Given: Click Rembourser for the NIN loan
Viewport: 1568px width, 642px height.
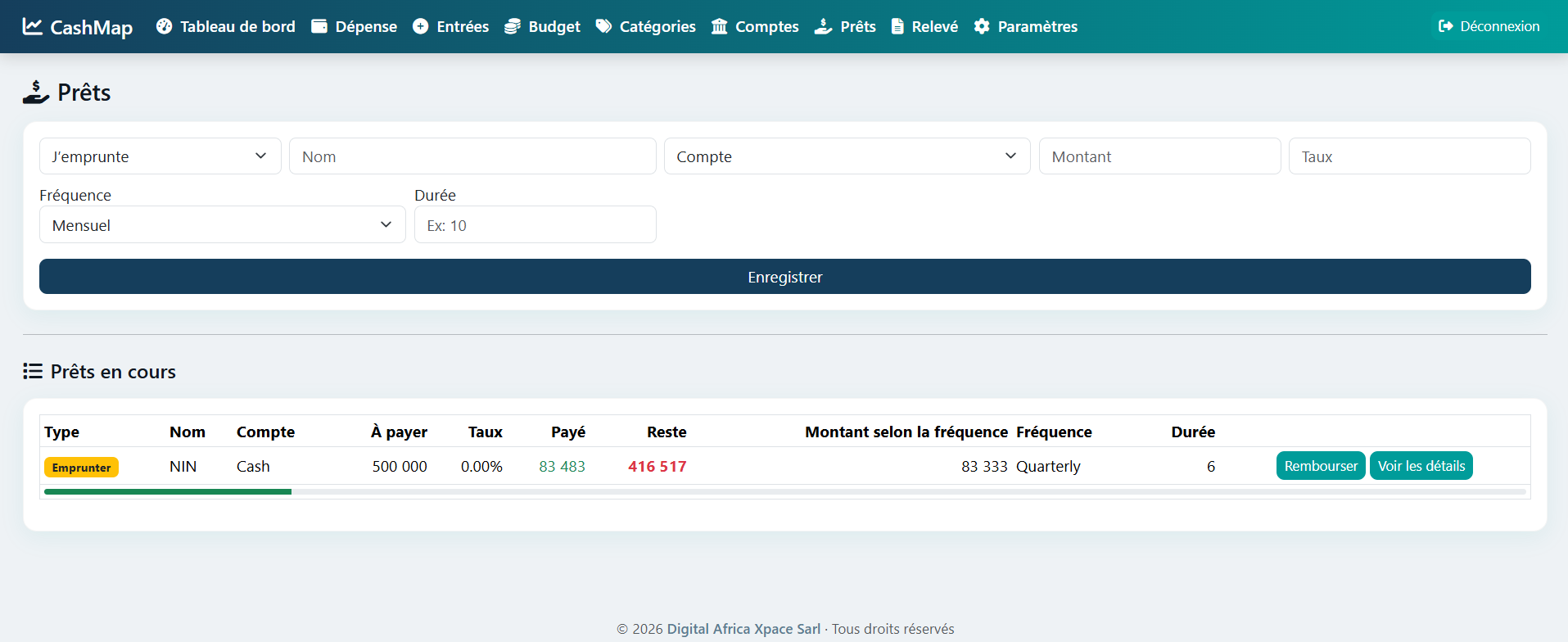Looking at the screenshot, I should pyautogui.click(x=1320, y=466).
